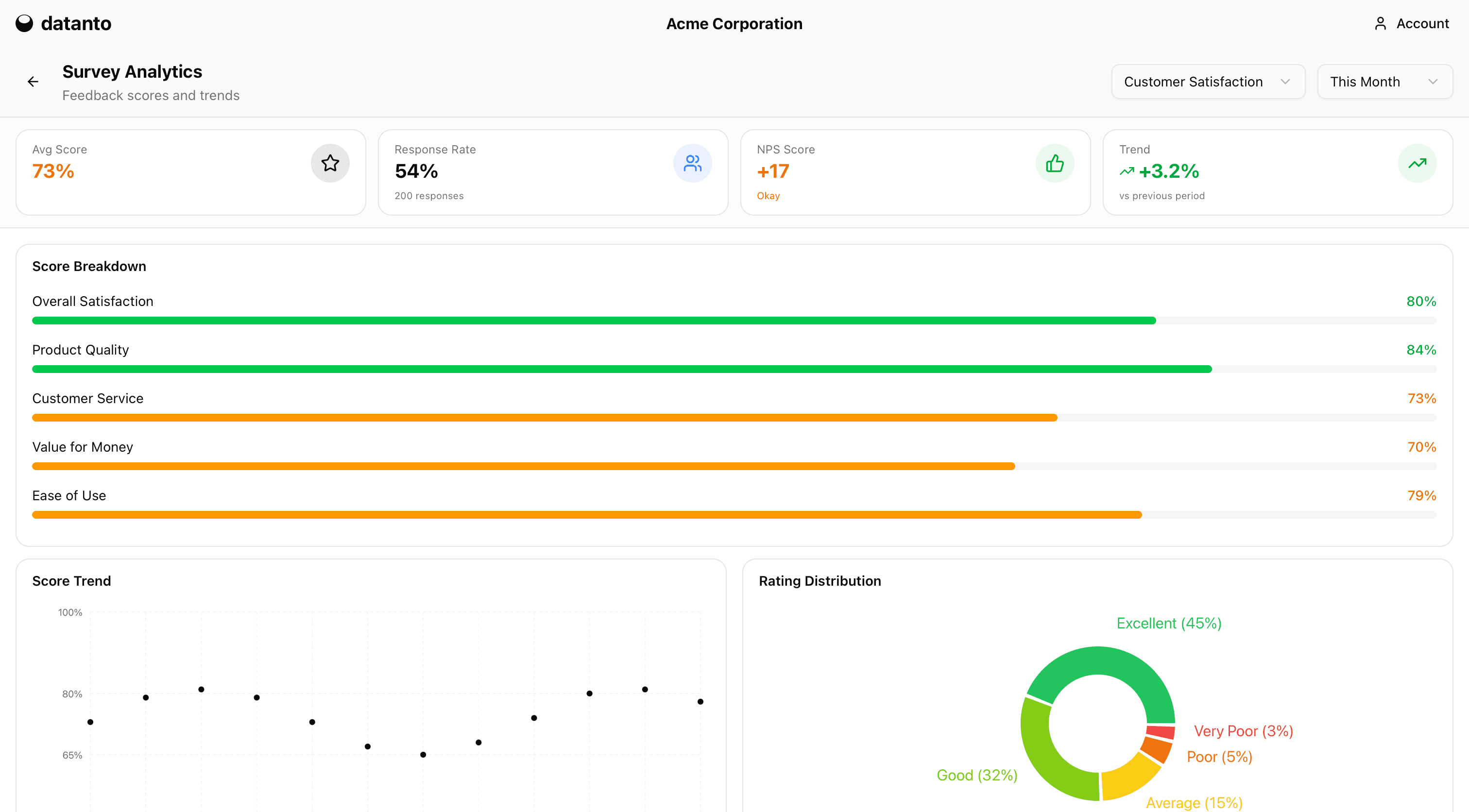This screenshot has height=812, width=1469.
Task: Click the lowest data point on Score Trend
Action: pyautogui.click(x=423, y=754)
